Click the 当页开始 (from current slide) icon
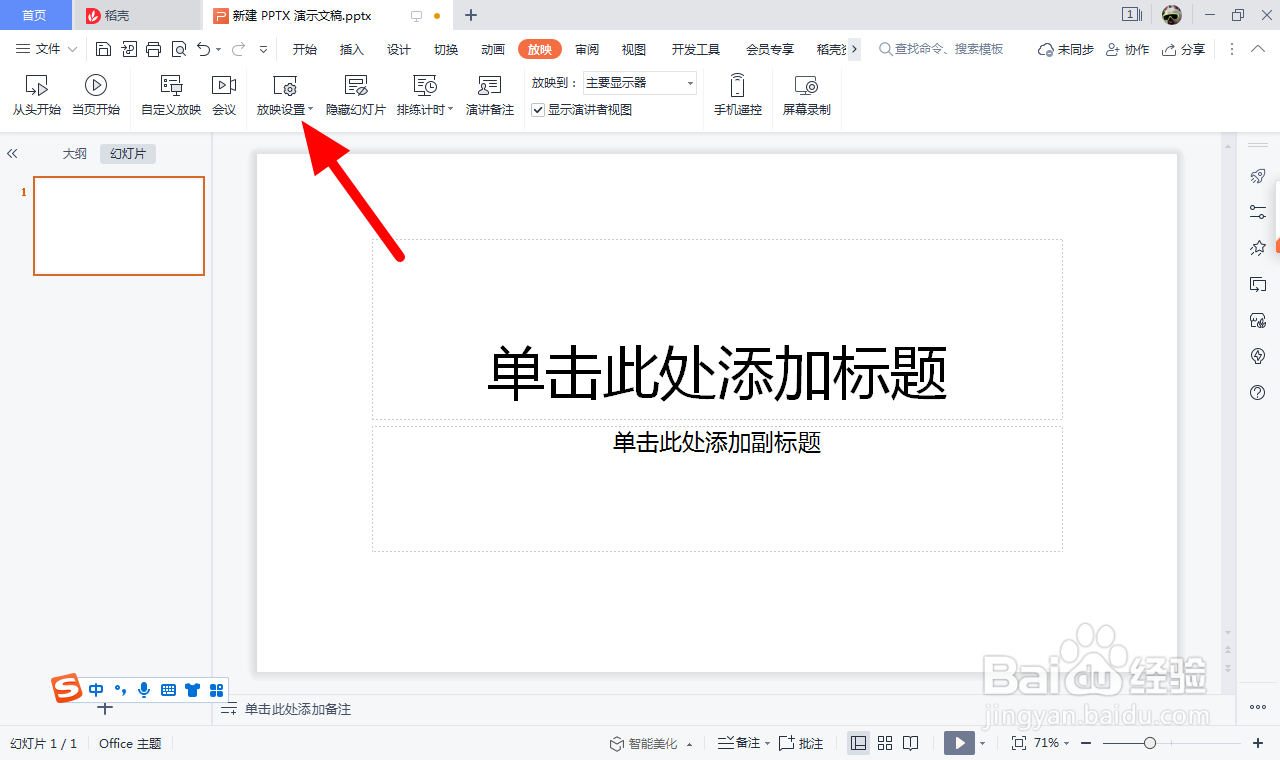This screenshot has height=760, width=1280. 95,93
